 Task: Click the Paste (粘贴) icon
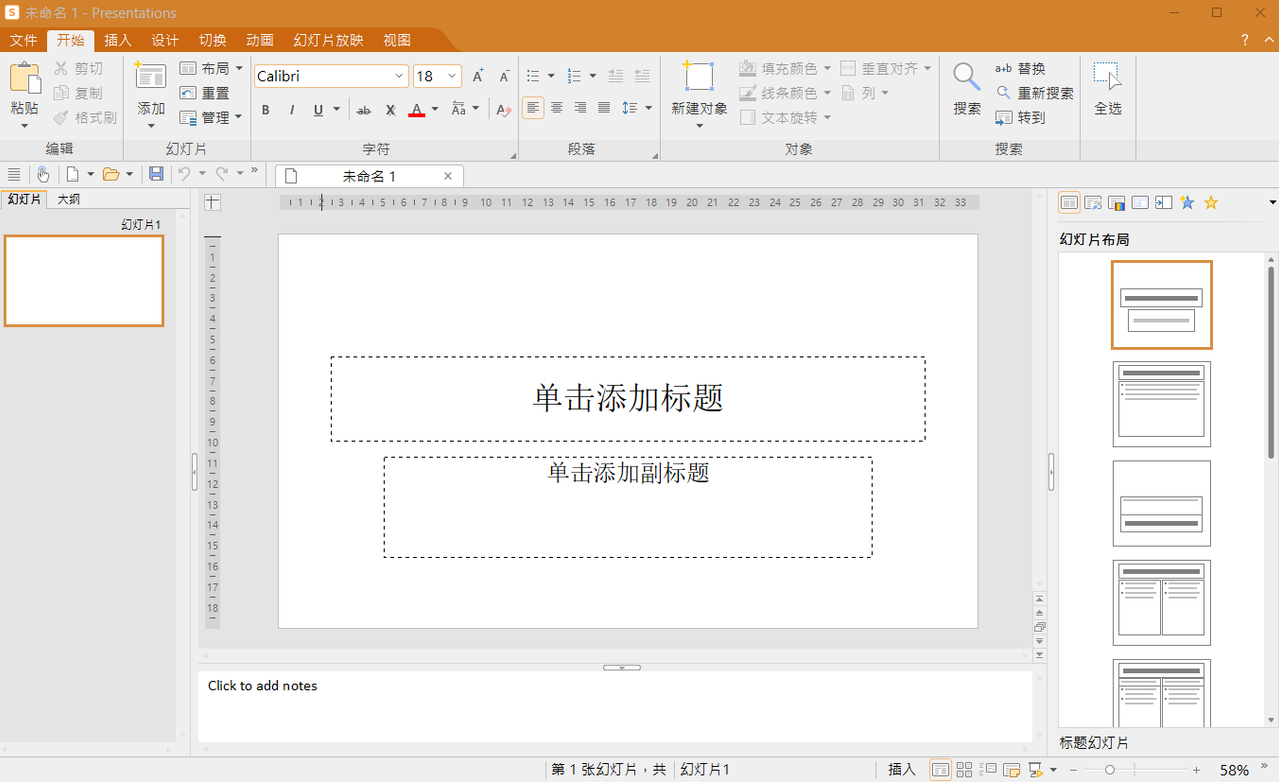pos(25,78)
